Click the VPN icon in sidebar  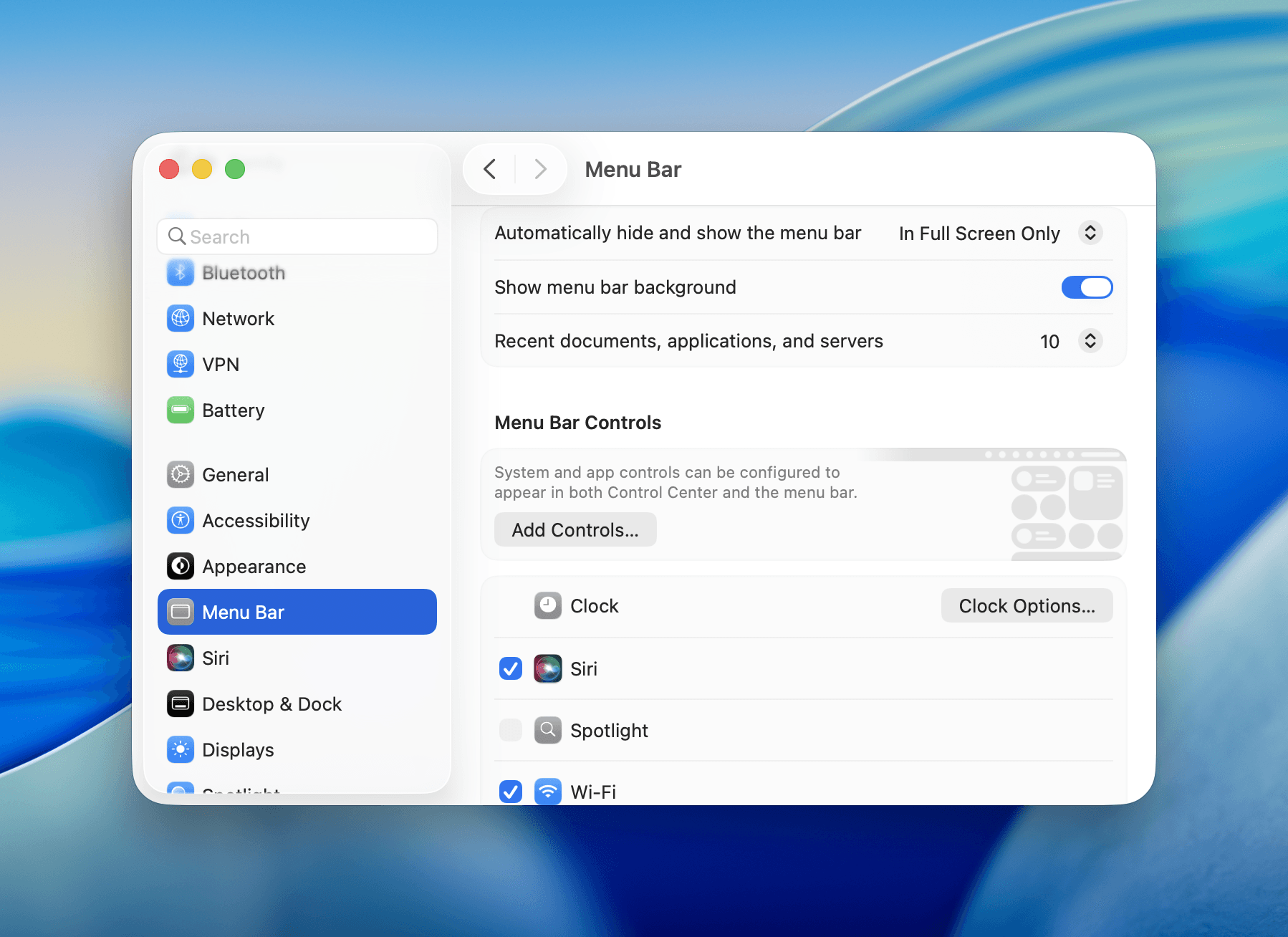pos(181,365)
